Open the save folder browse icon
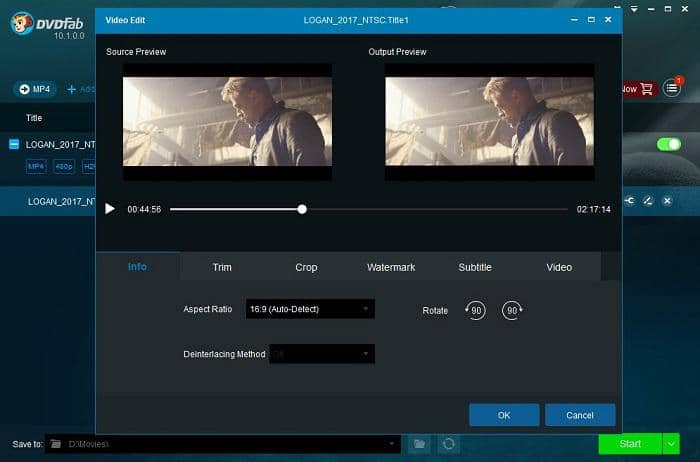700x462 pixels. tap(419, 444)
